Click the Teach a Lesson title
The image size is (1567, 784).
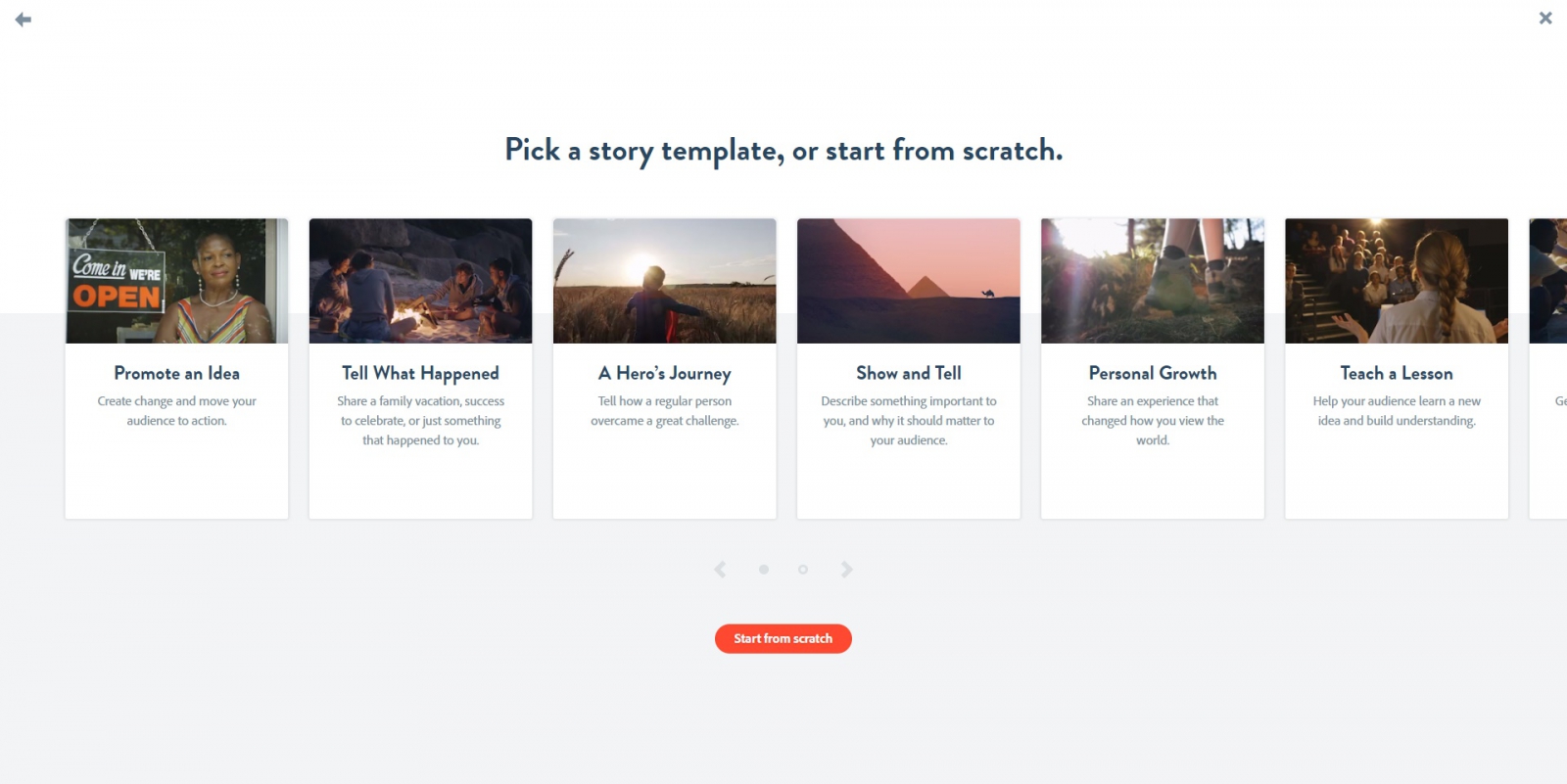click(1396, 373)
